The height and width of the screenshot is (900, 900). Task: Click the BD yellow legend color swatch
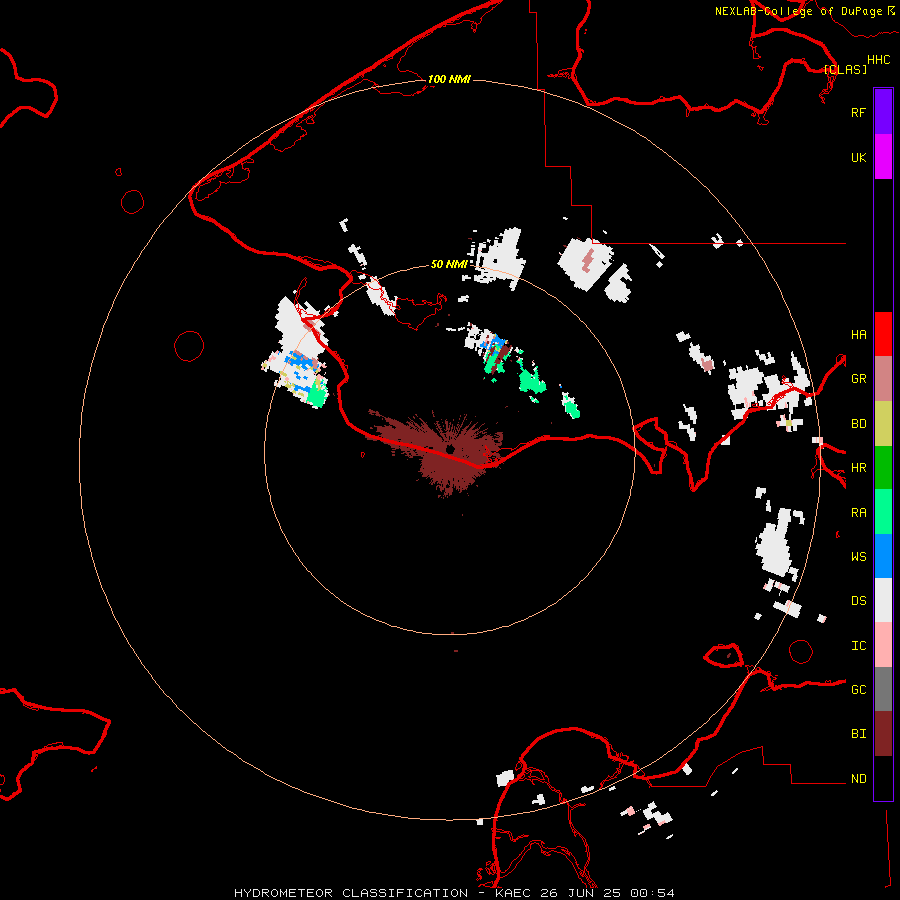pyautogui.click(x=883, y=424)
